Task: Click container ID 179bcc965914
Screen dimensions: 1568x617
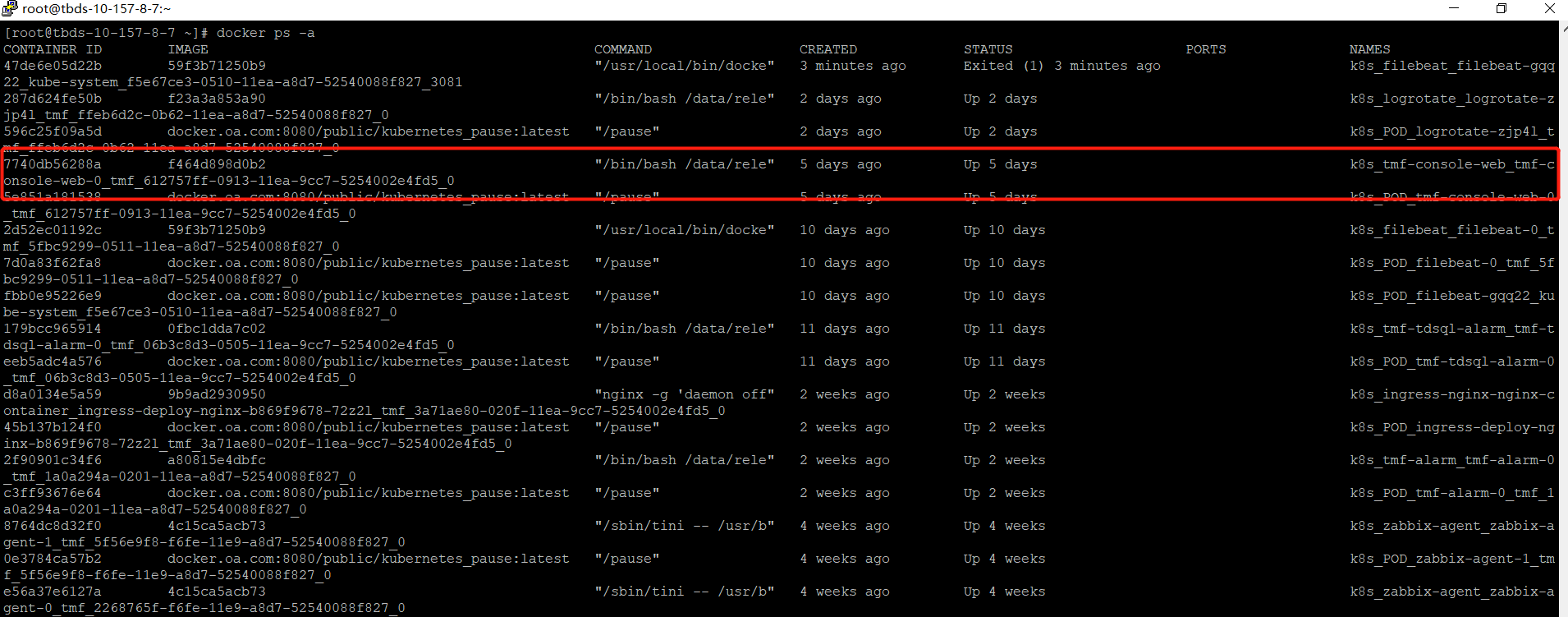Action: 53,329
